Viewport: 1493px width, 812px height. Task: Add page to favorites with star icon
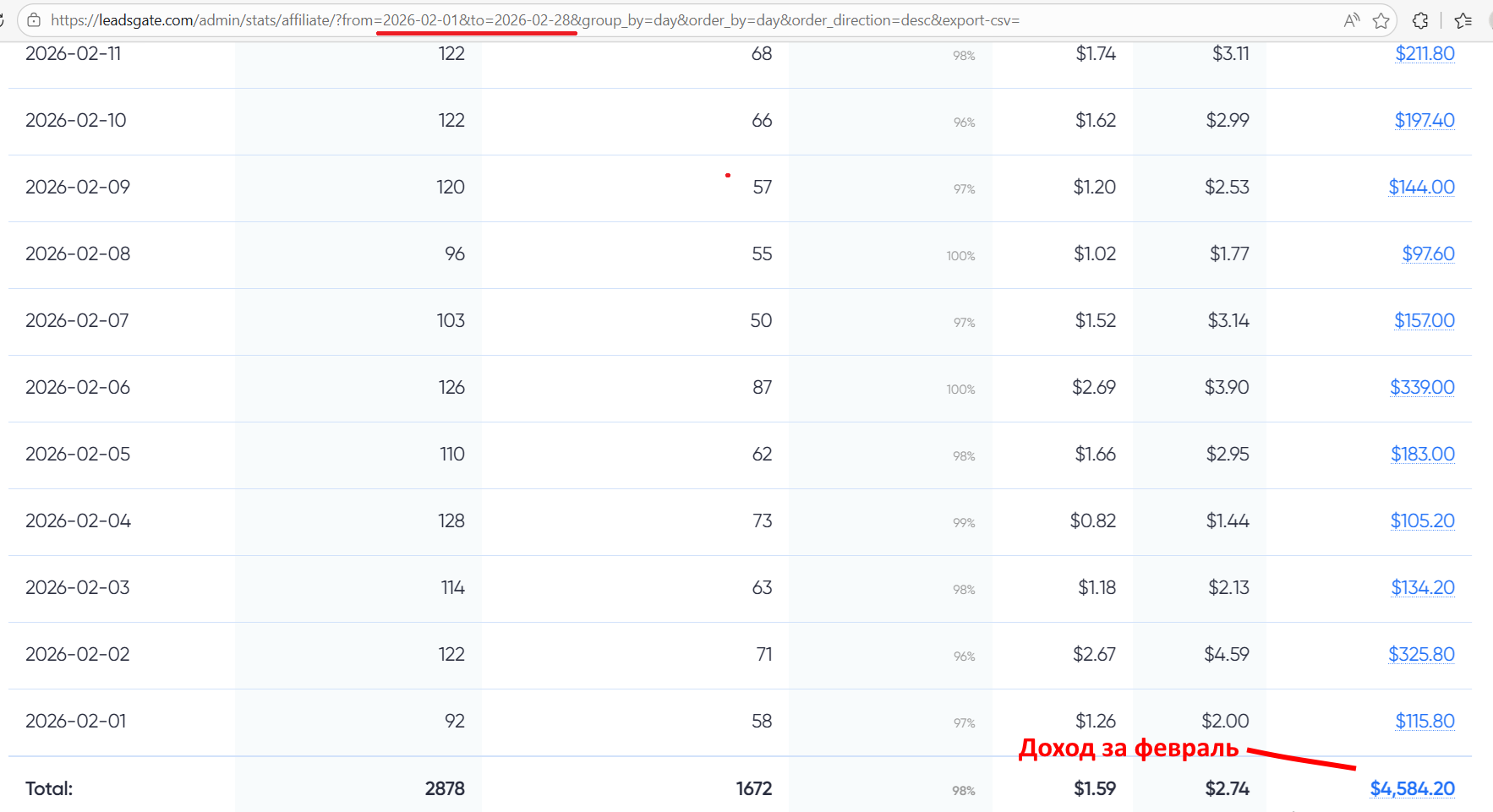click(1381, 20)
